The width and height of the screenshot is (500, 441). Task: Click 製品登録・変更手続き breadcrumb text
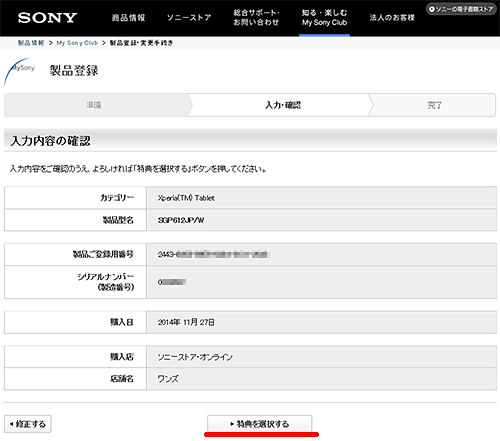pos(141,43)
